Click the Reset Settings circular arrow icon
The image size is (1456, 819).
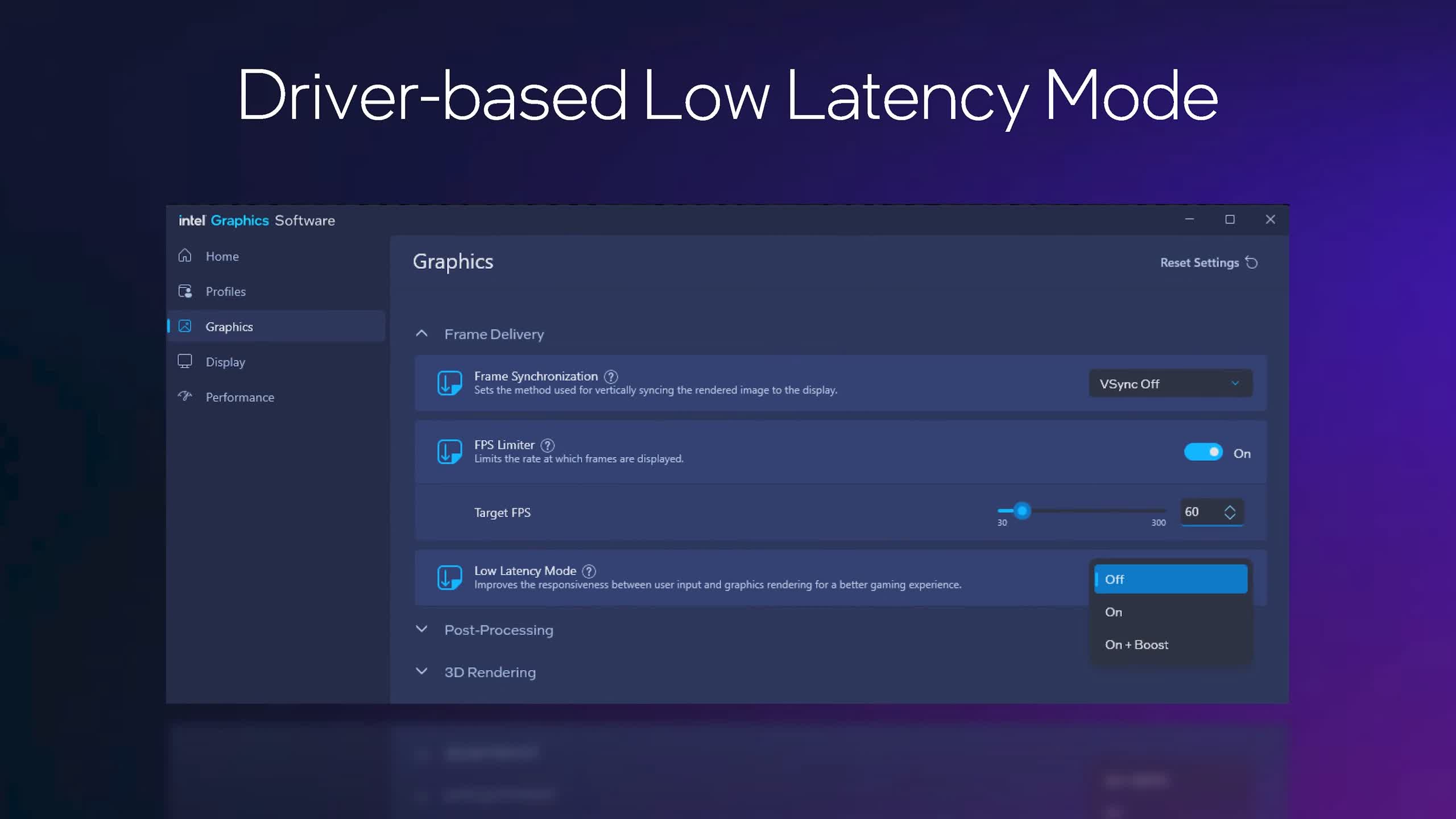tap(1252, 263)
